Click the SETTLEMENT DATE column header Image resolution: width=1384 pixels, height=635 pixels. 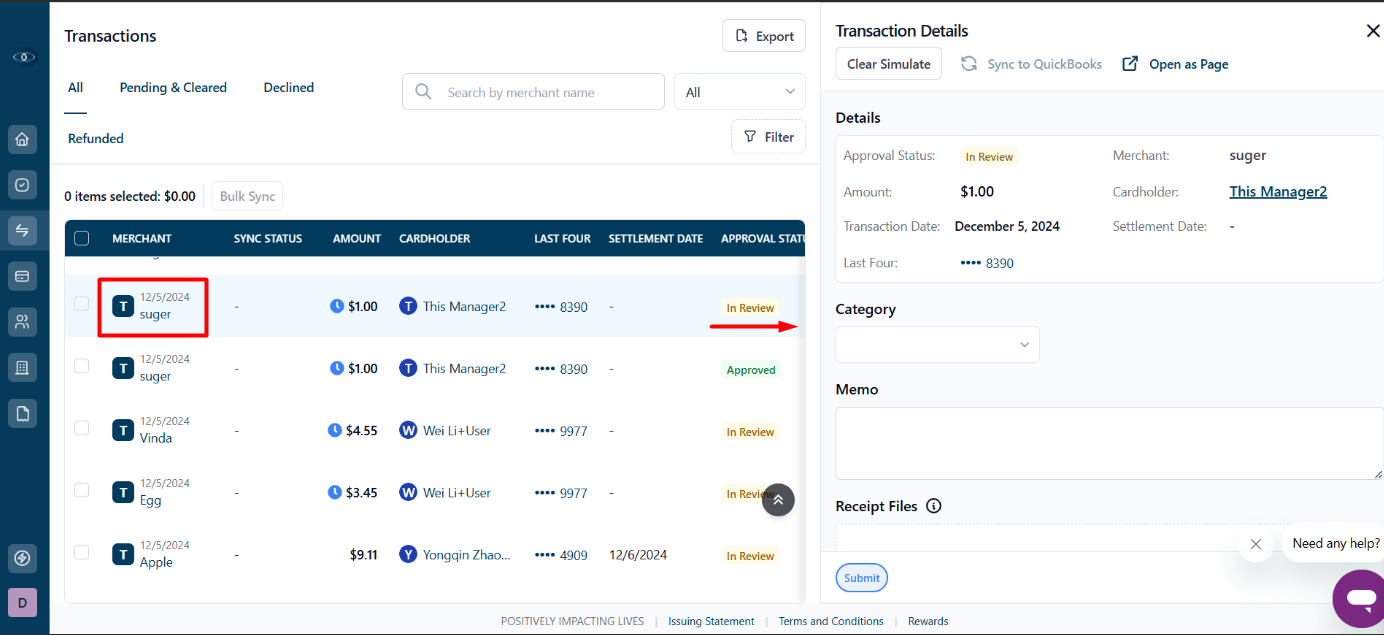pyautogui.click(x=656, y=239)
